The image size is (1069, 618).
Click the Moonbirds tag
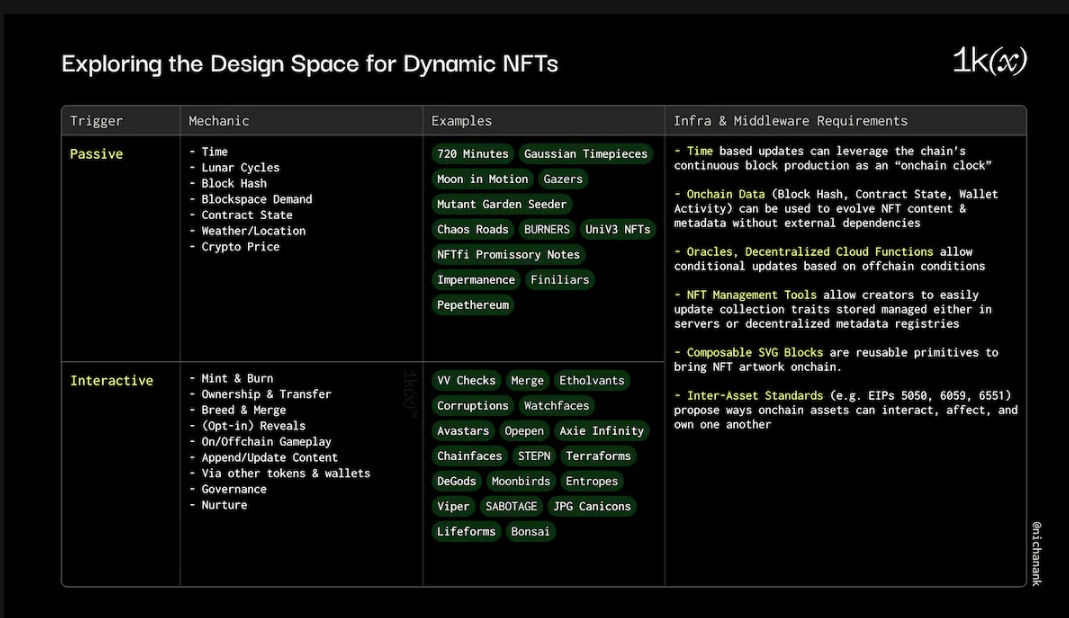click(x=521, y=482)
